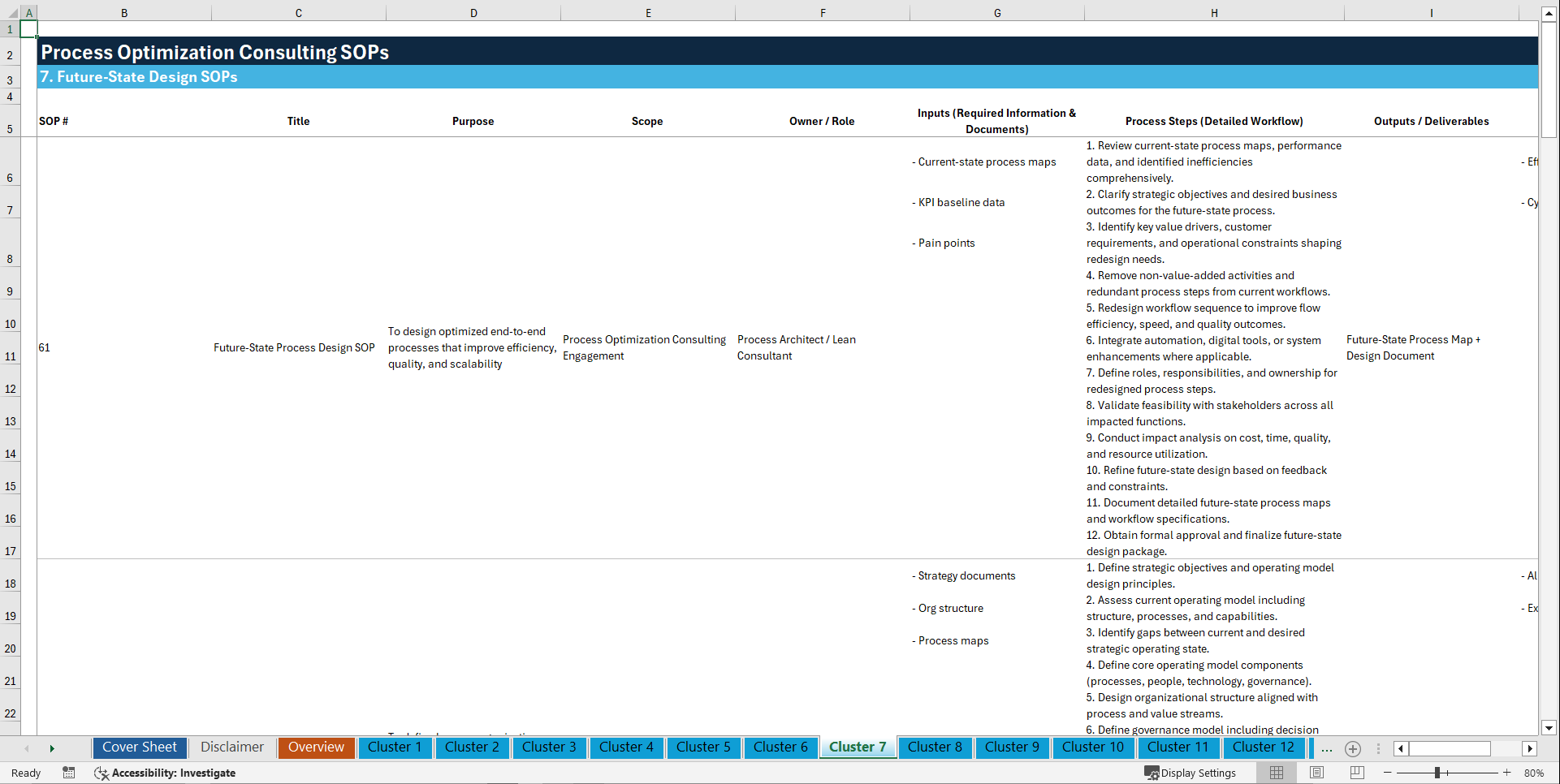The height and width of the screenshot is (784, 1560).
Task: Open the Cluster 12 sheet tab
Action: click(x=1263, y=747)
